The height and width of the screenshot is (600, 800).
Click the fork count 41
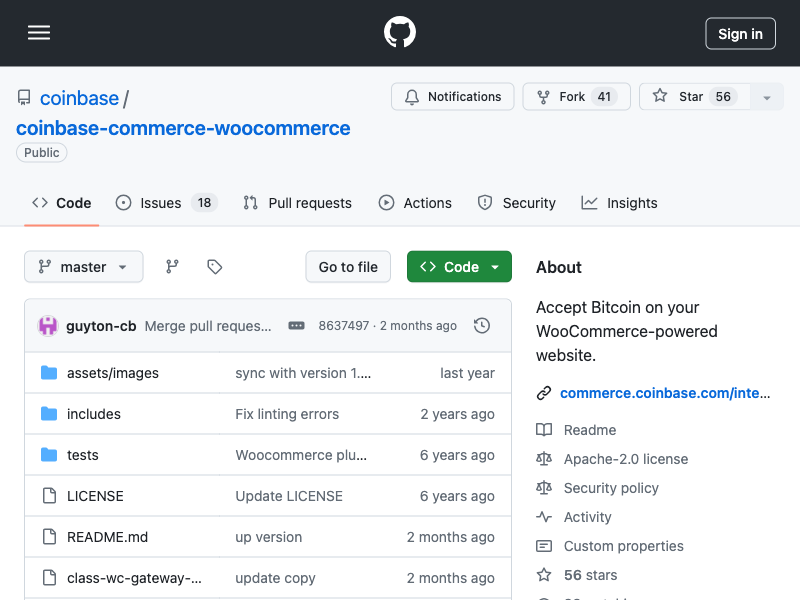tap(604, 96)
